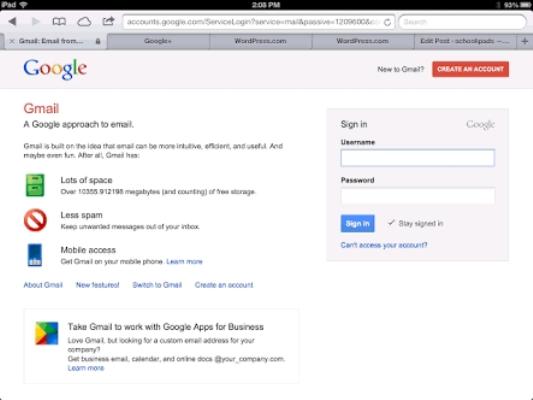The image size is (533, 400).
Task: Click grey Google logo in sign-in box
Action: [x=480, y=125]
